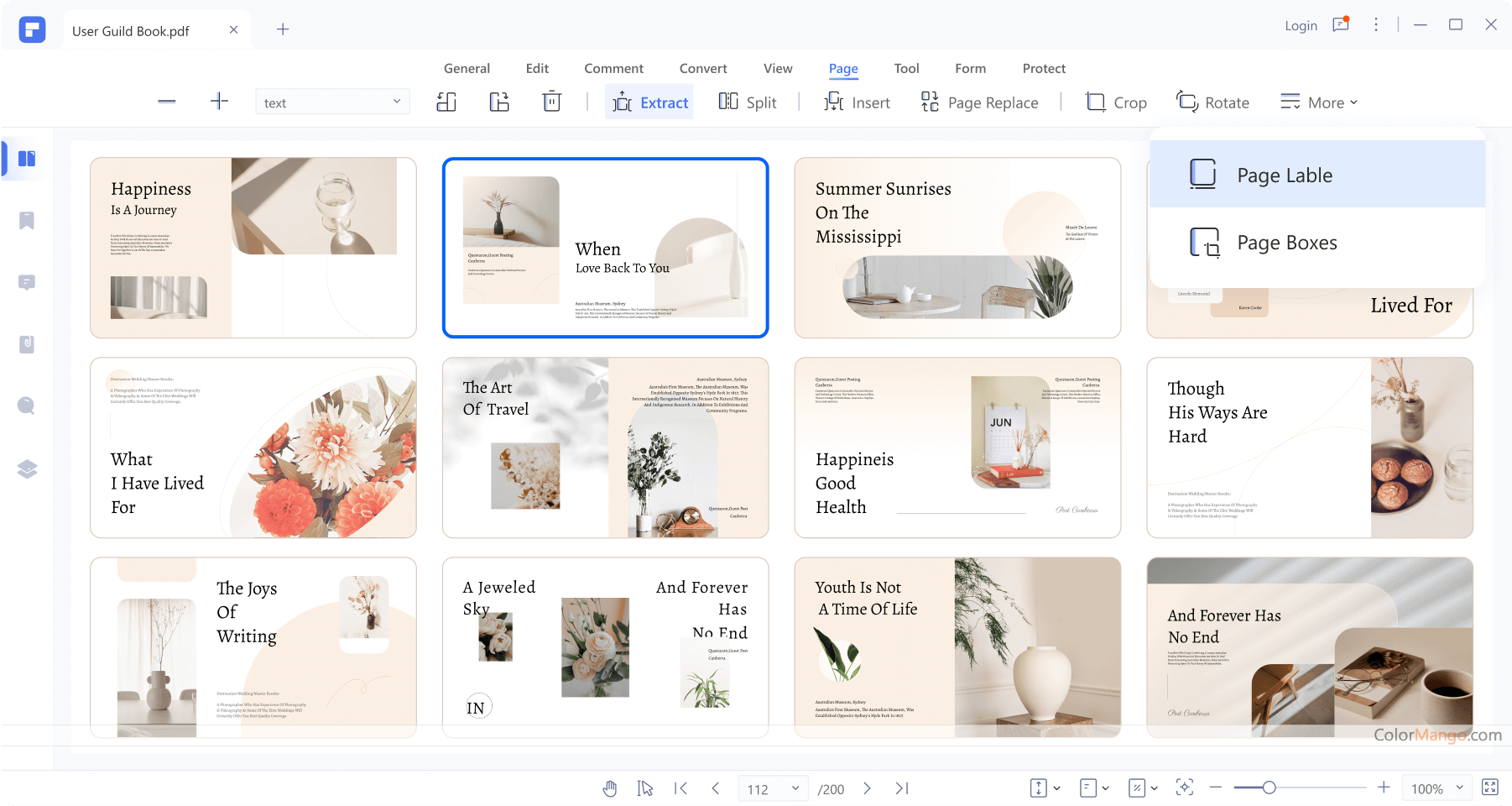
Task: Switch to the Protect tab
Action: [x=1043, y=68]
